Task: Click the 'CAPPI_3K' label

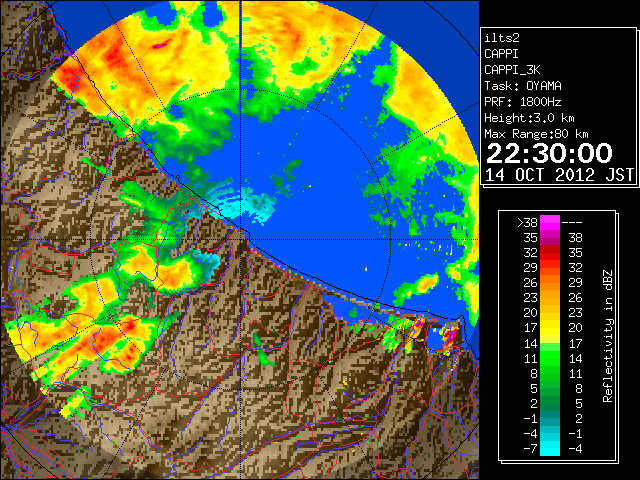Action: [x=512, y=70]
